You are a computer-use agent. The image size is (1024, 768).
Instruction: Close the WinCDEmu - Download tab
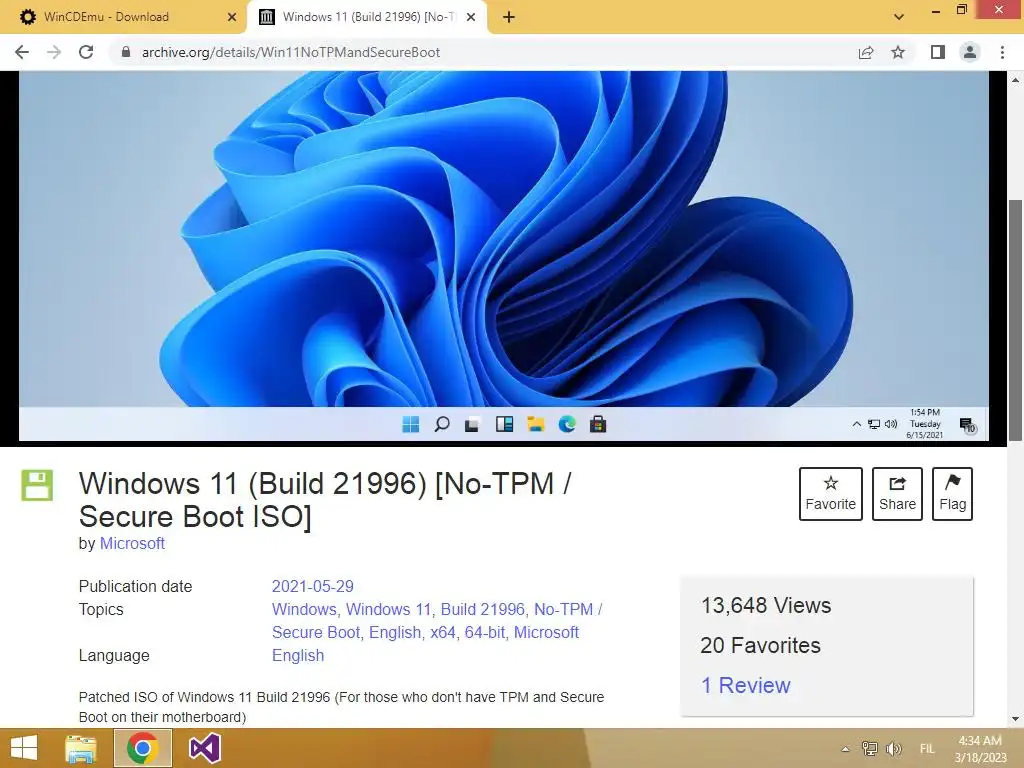[231, 17]
